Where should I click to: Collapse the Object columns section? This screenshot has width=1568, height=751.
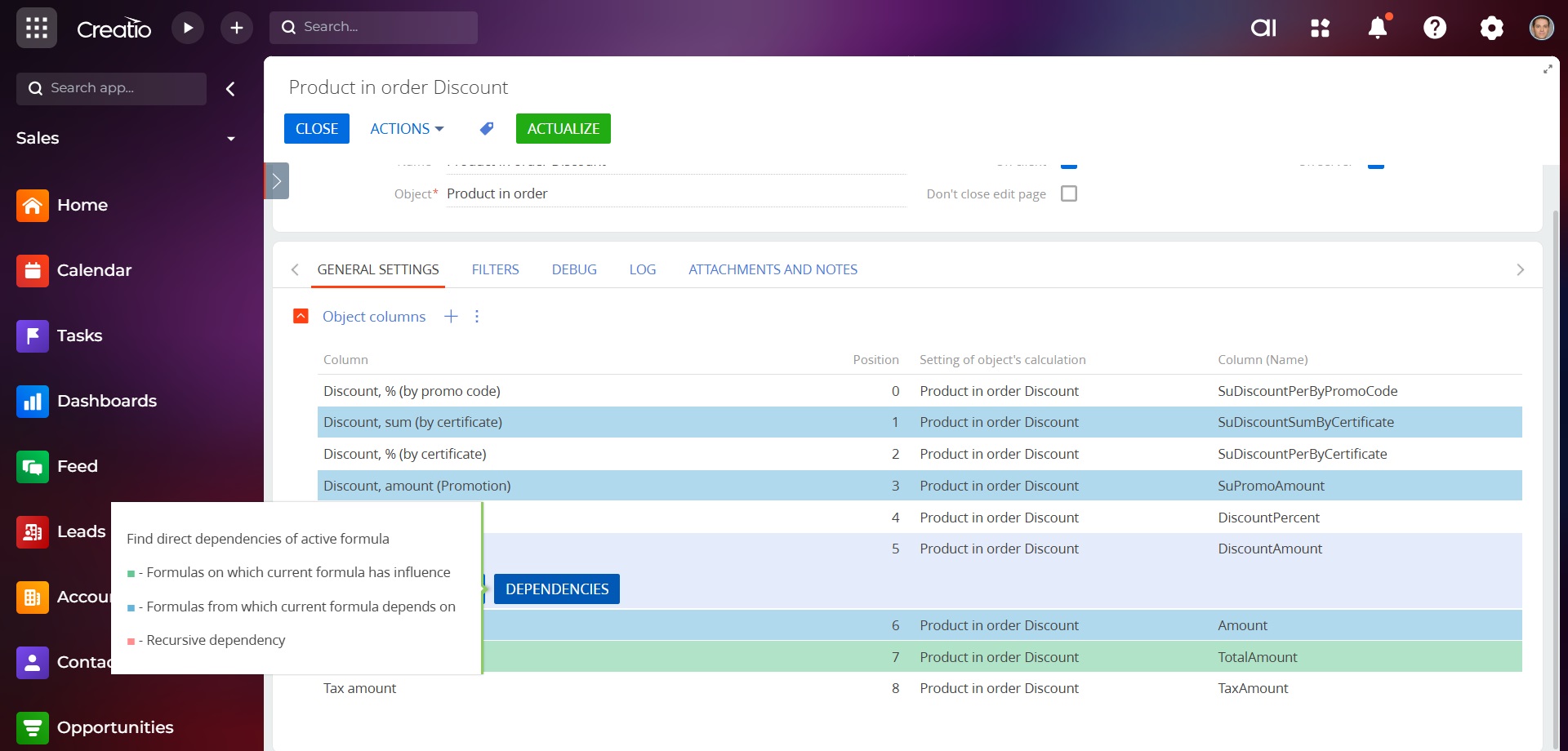click(x=301, y=317)
